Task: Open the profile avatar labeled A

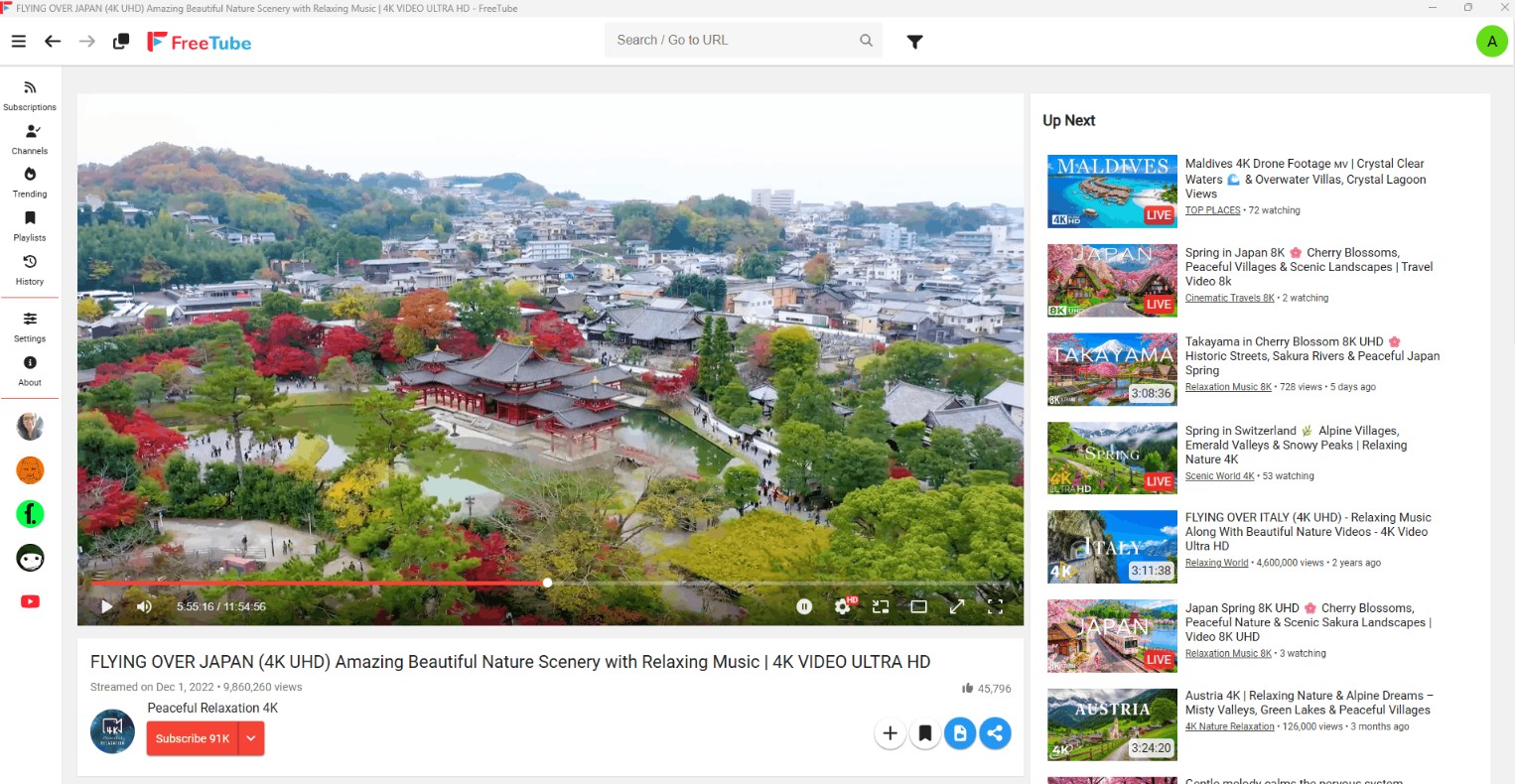Action: coord(1491,41)
